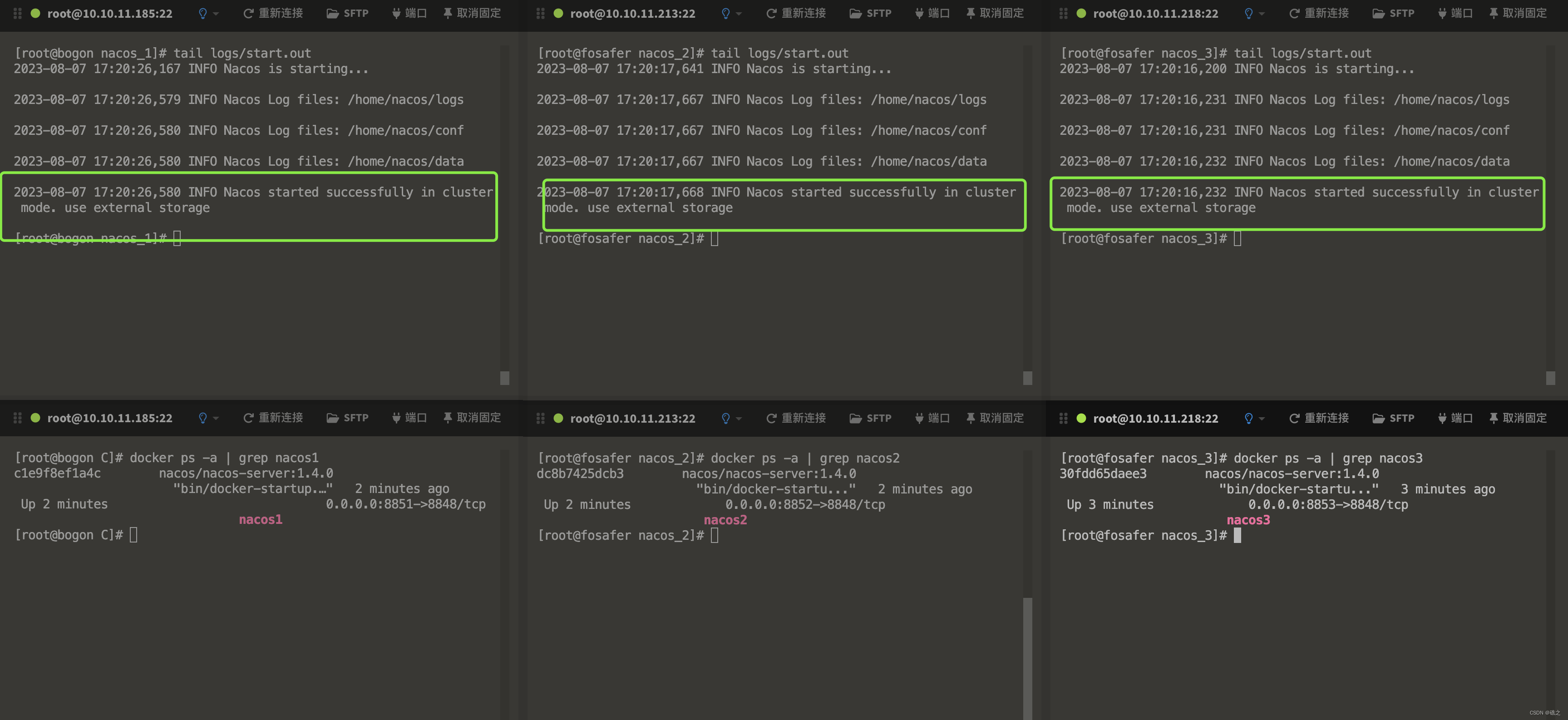Expand lightbulb dropdown arrow in 10.10.11.218 docker ps pane
Viewport: 1568px width, 720px height.
[1262, 419]
